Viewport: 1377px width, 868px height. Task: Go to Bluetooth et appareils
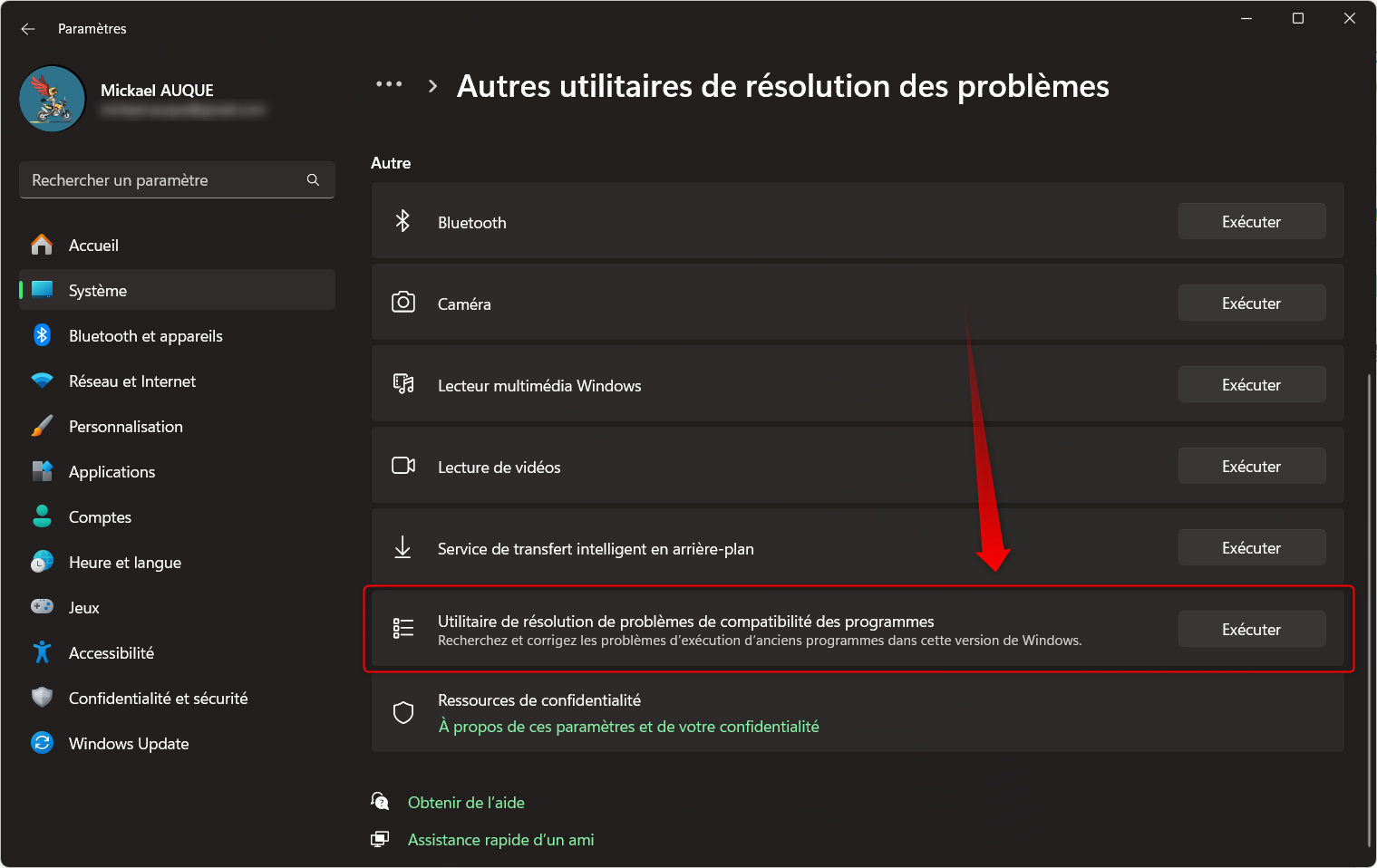[145, 336]
